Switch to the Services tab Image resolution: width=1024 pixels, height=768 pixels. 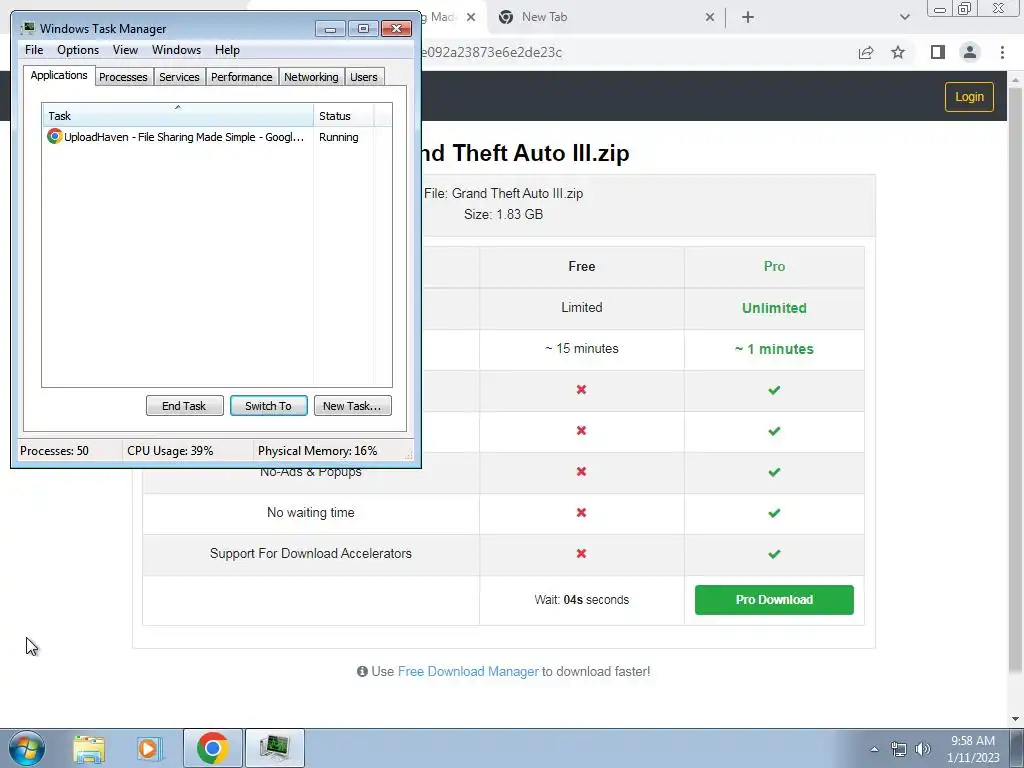179,77
